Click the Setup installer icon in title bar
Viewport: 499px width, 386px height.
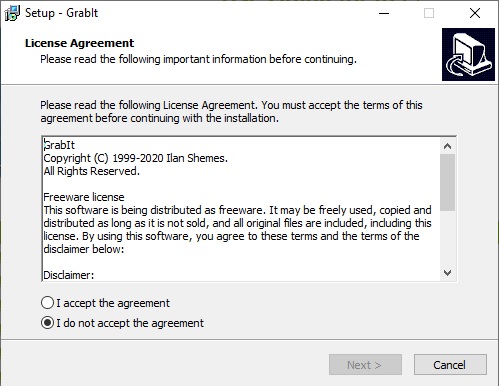click(12, 13)
